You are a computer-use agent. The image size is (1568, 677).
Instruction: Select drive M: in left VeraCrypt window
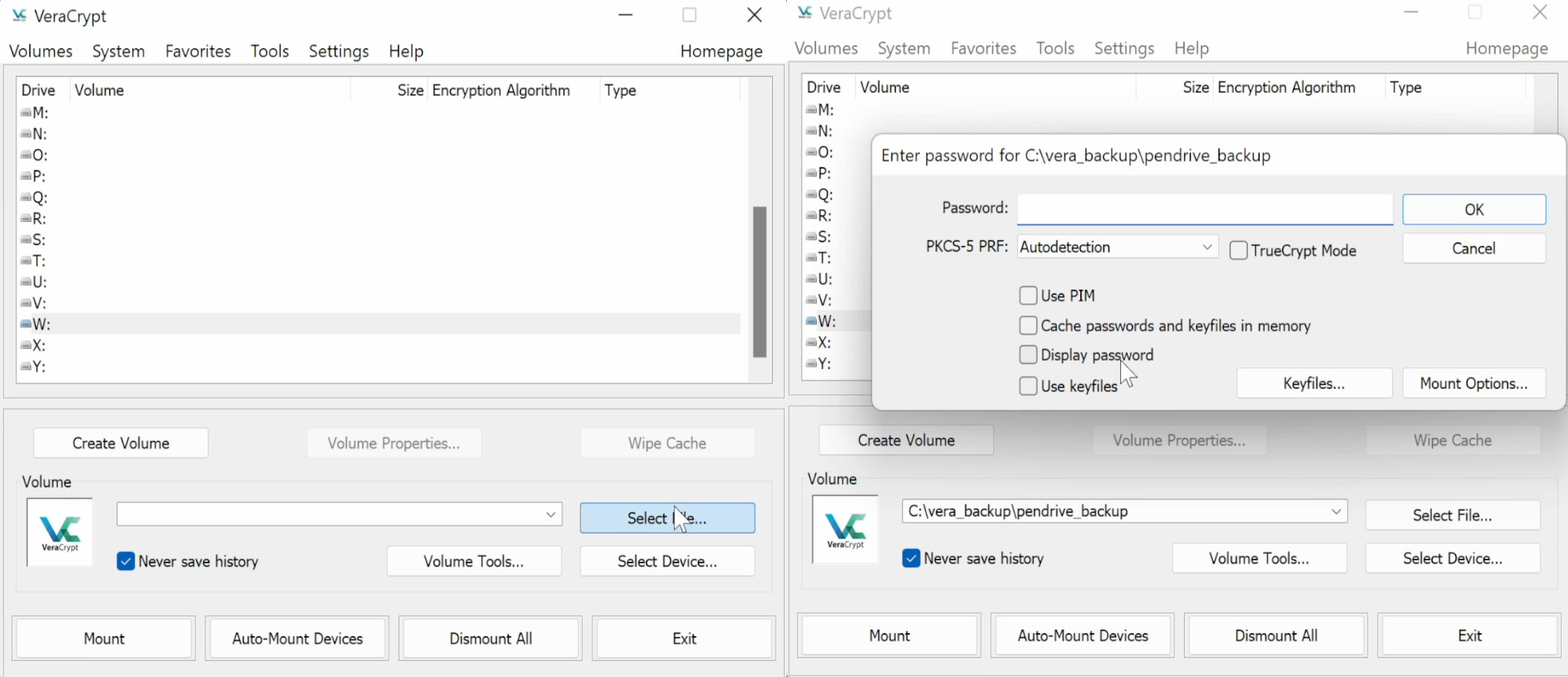35,113
